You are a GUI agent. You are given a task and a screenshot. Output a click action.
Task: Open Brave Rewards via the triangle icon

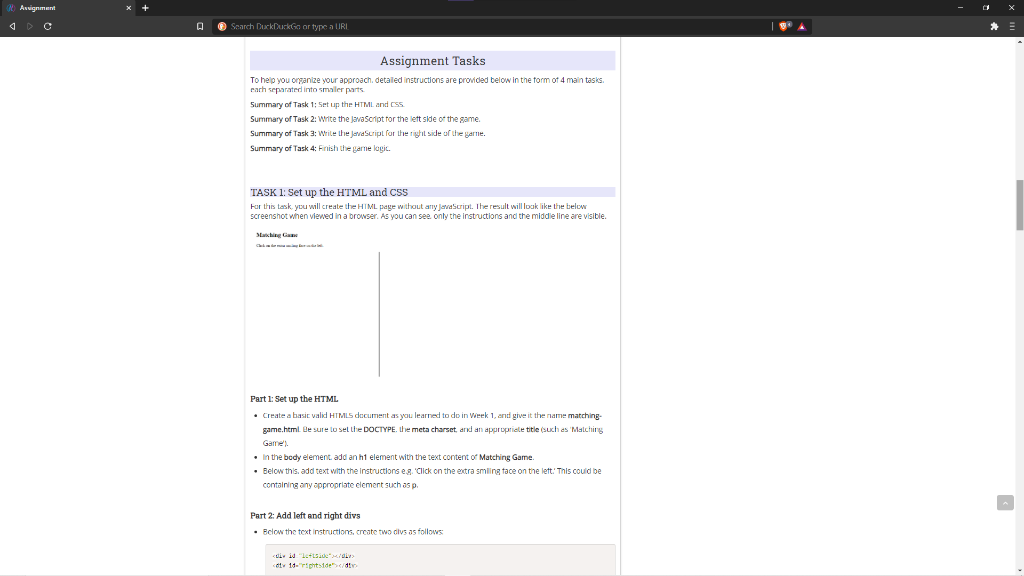[x=801, y=26]
